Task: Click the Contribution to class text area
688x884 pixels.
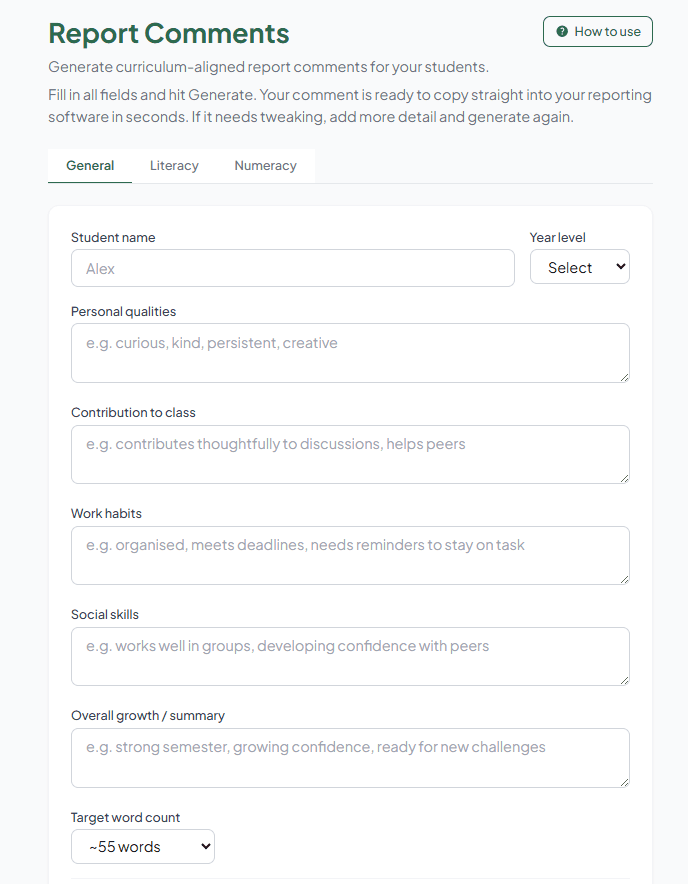Action: click(x=350, y=453)
